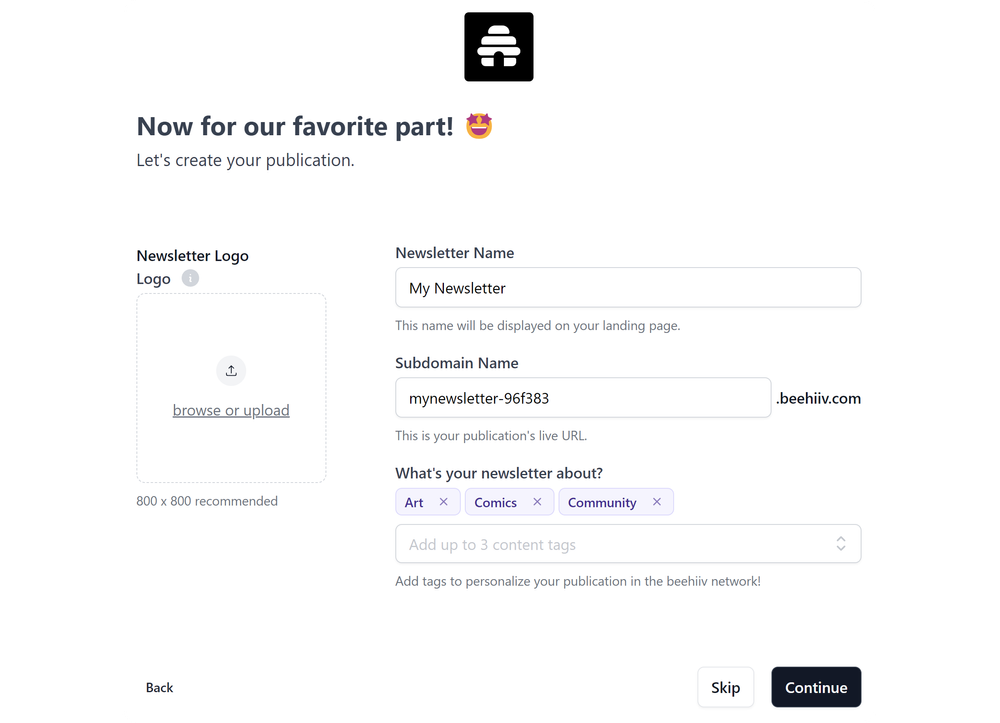Click the browse or upload link
Viewport: 1000px width, 723px height.
231,410
